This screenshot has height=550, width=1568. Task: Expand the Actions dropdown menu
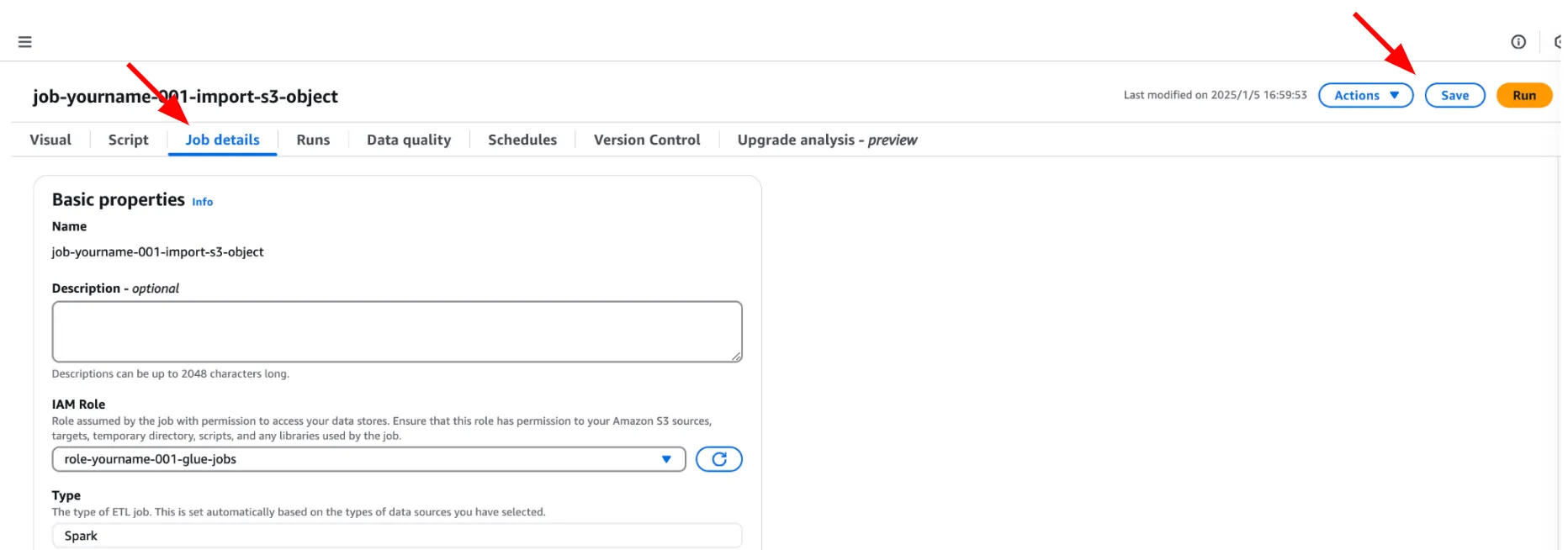1365,96
